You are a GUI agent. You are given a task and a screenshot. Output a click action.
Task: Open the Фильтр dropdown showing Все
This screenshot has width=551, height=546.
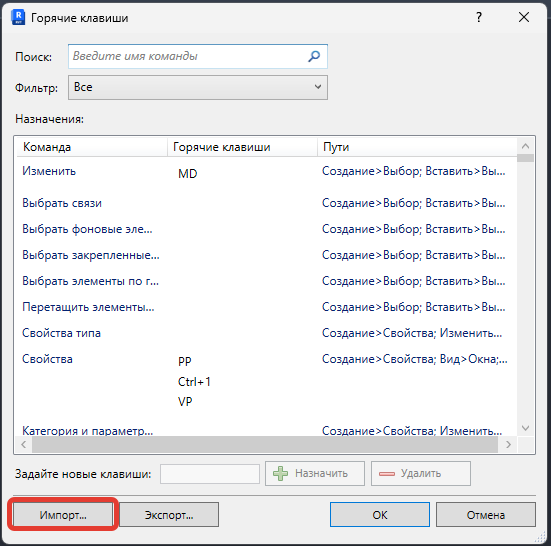click(198, 87)
